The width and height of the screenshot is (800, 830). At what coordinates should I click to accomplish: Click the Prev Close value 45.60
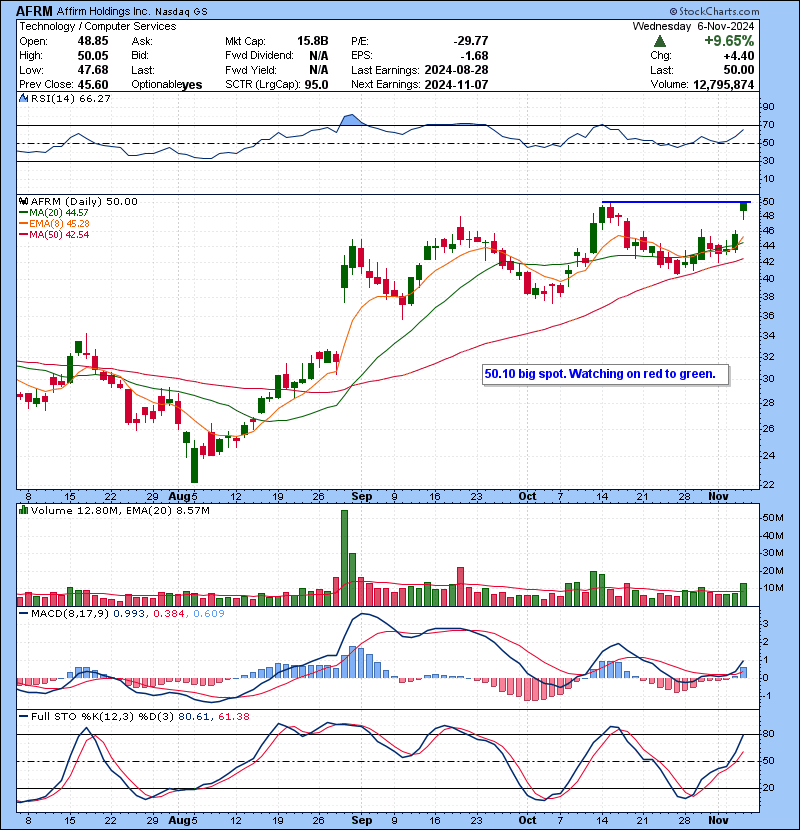93,85
